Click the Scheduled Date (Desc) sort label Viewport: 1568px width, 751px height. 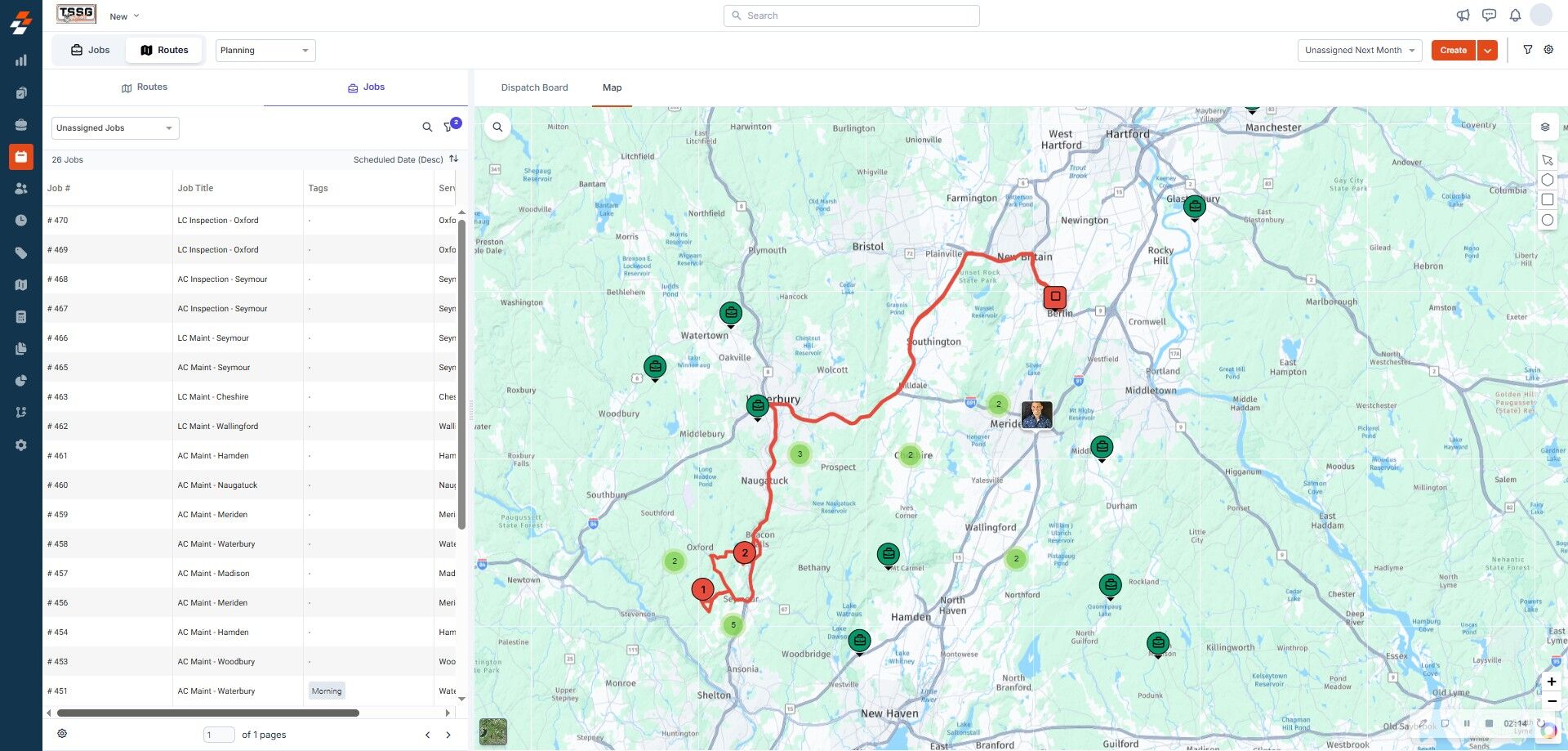tap(399, 160)
